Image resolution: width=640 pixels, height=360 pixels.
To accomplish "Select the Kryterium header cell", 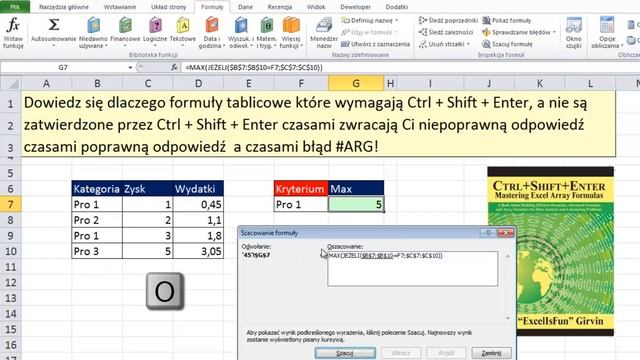I will click(301, 189).
